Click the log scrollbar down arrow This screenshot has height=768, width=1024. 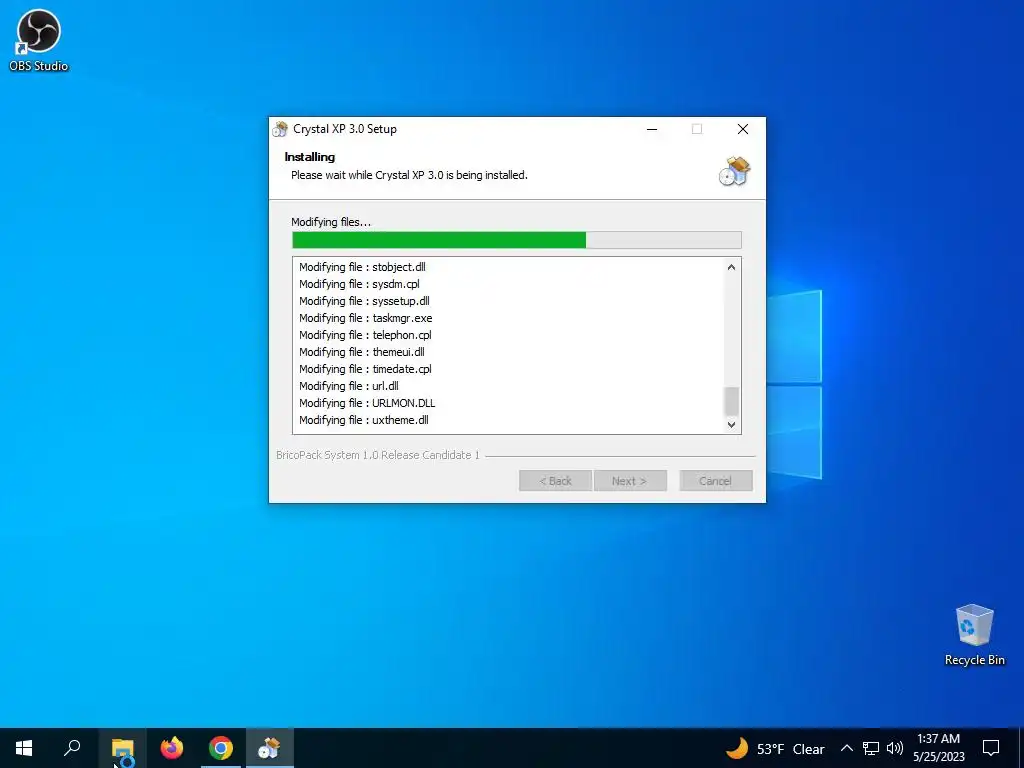click(x=731, y=424)
